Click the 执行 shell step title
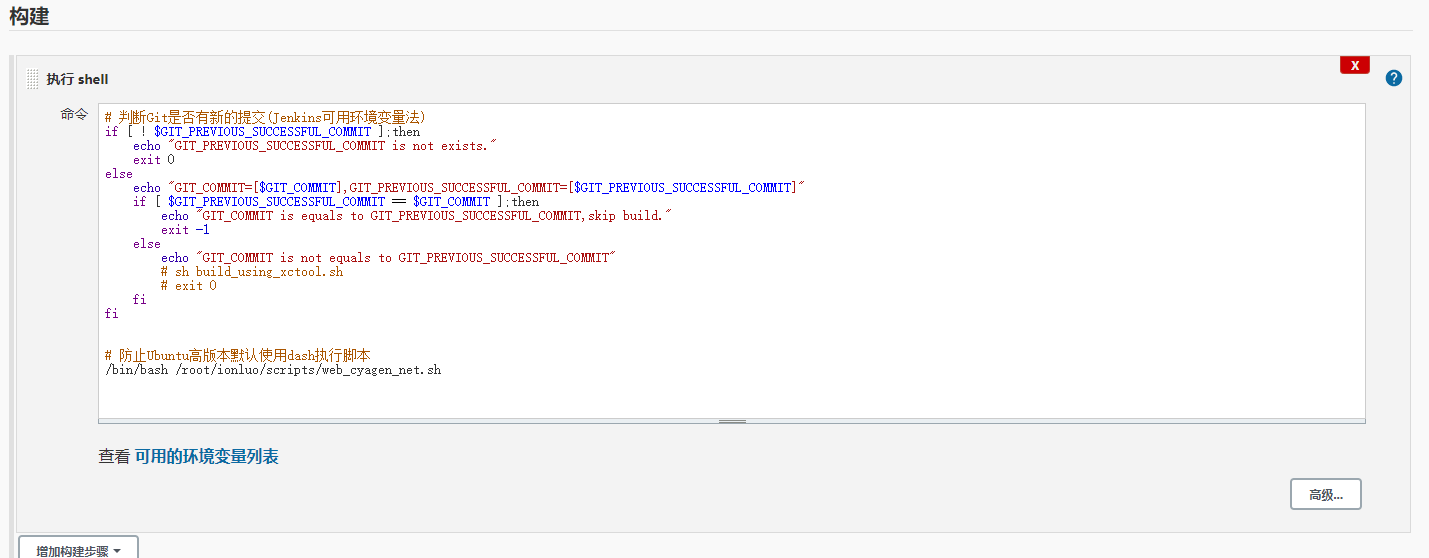The height and width of the screenshot is (558, 1429). pos(77,79)
